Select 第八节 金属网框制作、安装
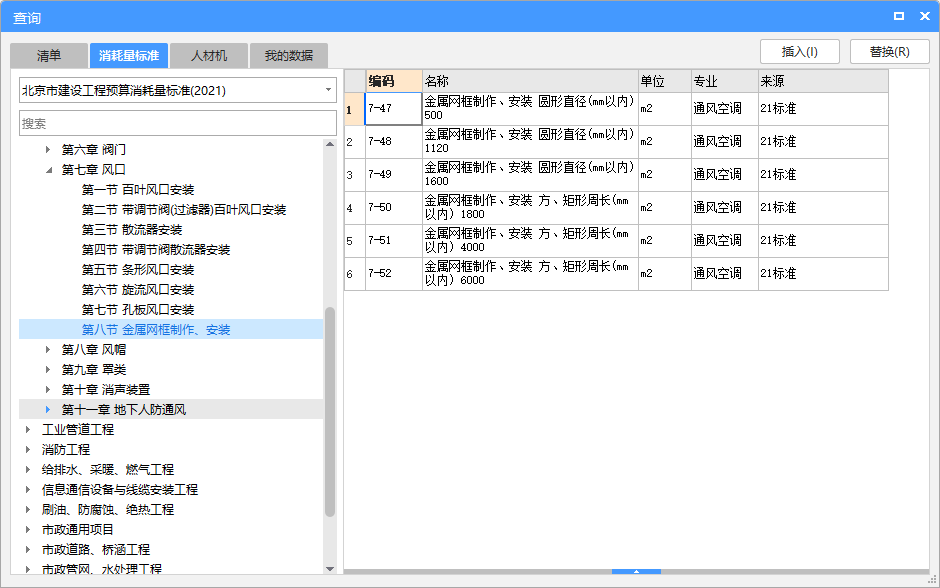Screen dimensions: 940x588 point(156,330)
